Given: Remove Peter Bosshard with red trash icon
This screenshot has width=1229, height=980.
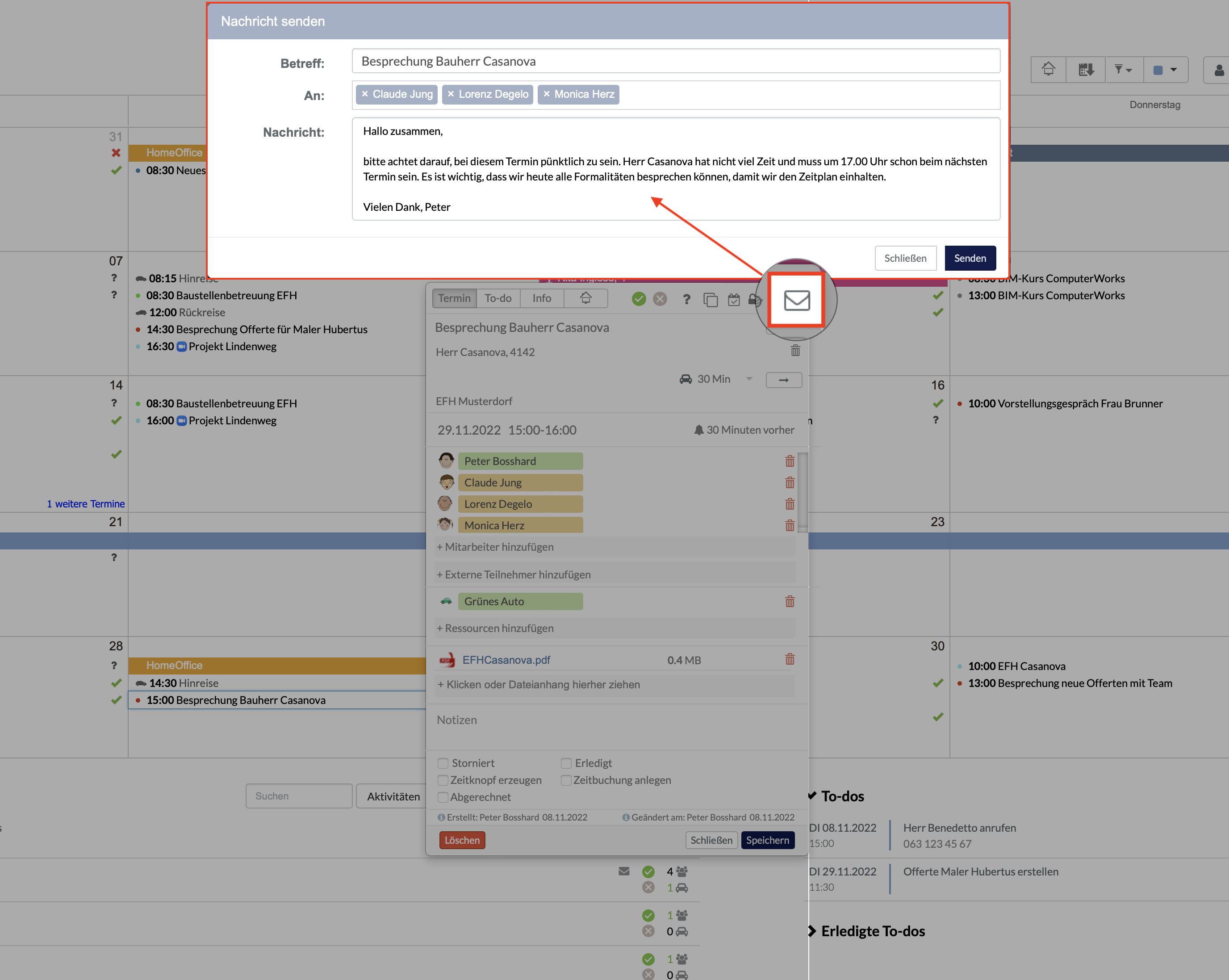Looking at the screenshot, I should click(790, 461).
